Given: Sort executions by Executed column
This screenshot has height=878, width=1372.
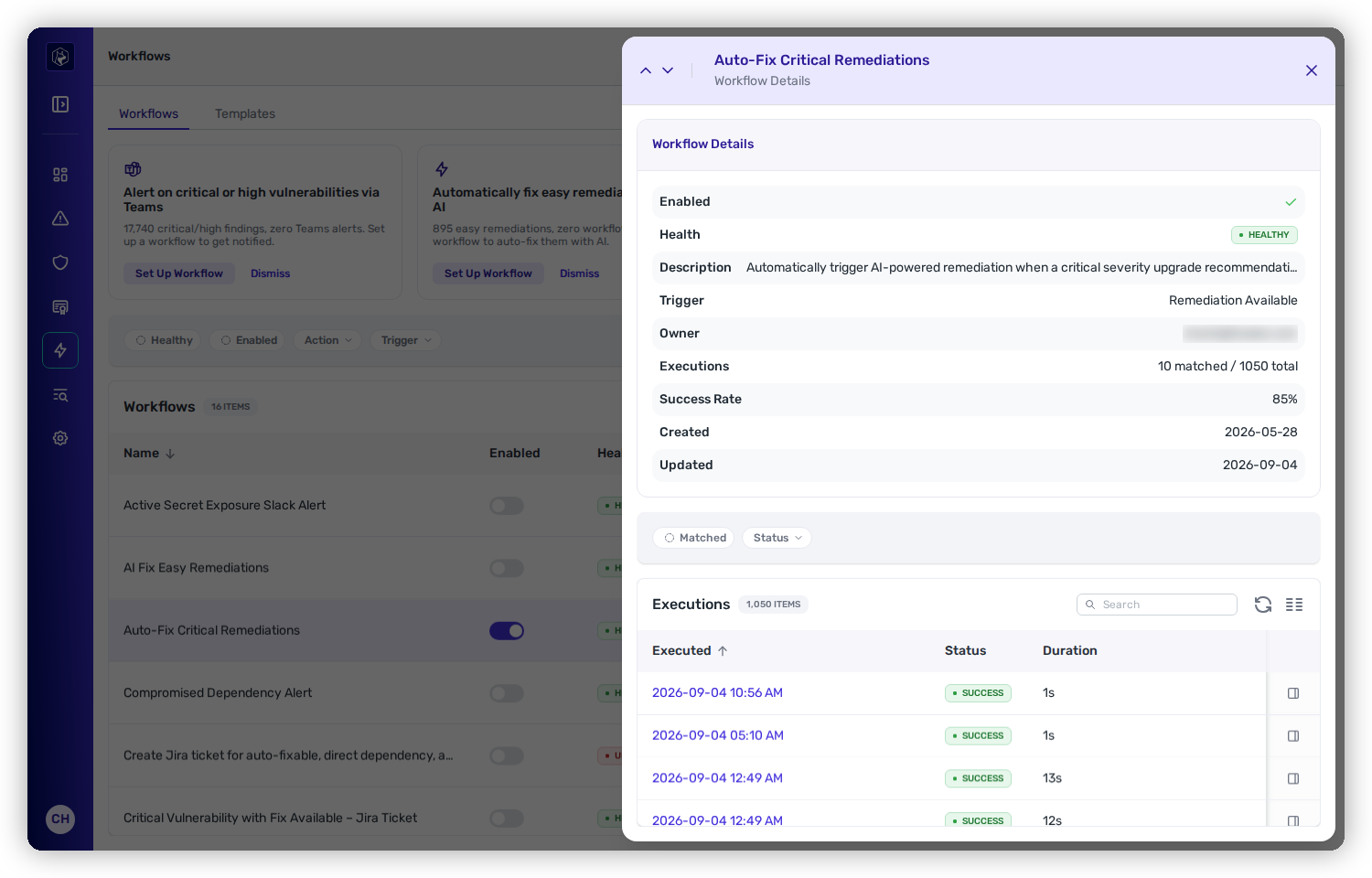Looking at the screenshot, I should pyautogui.click(x=690, y=650).
